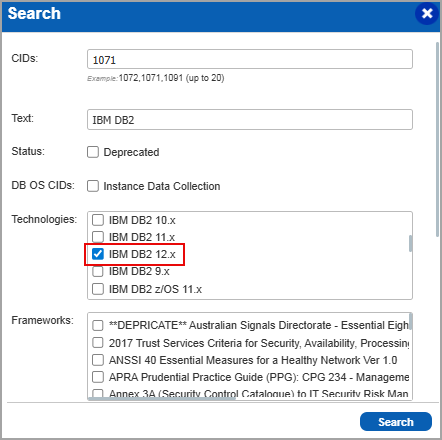Click ANSSI 40 Essential Measures label text
The width and height of the screenshot is (442, 440).
click(253, 360)
